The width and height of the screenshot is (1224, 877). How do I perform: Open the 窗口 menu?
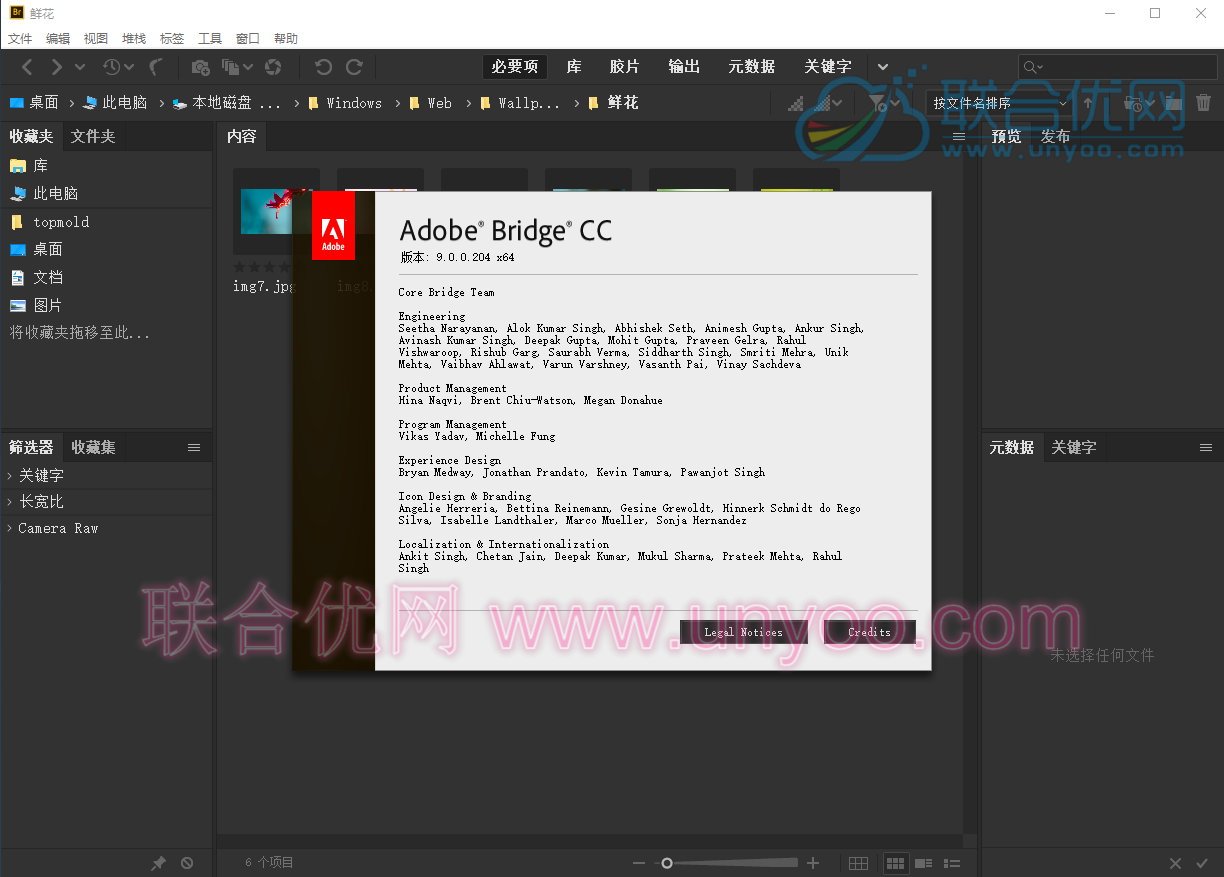(x=248, y=38)
